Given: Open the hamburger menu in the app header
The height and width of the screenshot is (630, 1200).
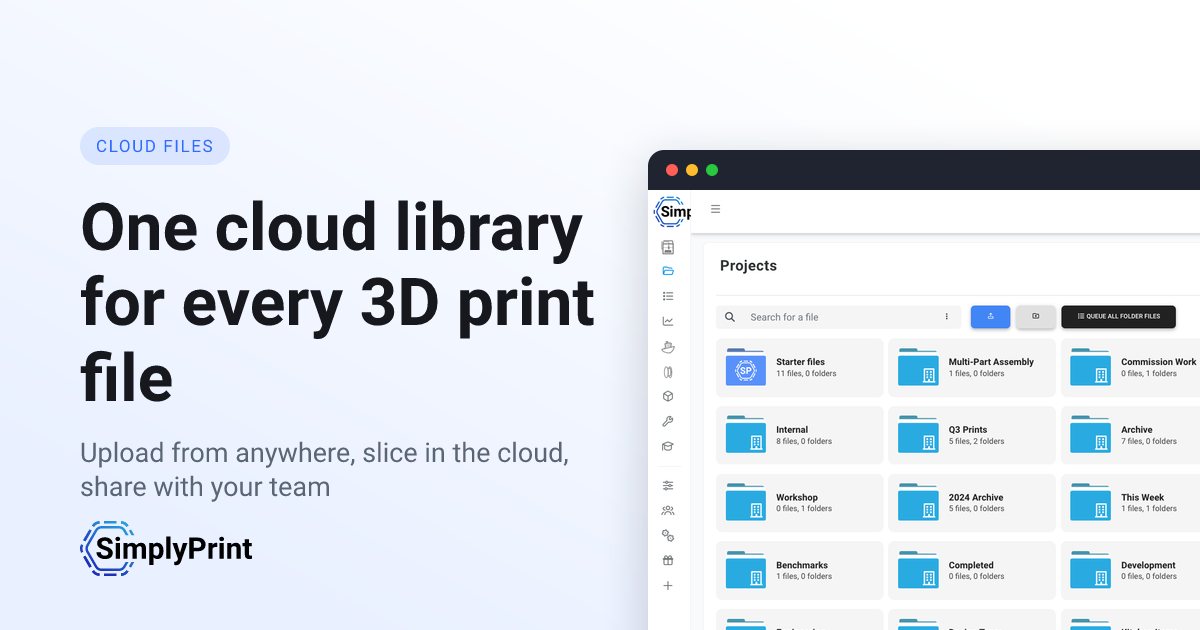Looking at the screenshot, I should click(x=715, y=209).
